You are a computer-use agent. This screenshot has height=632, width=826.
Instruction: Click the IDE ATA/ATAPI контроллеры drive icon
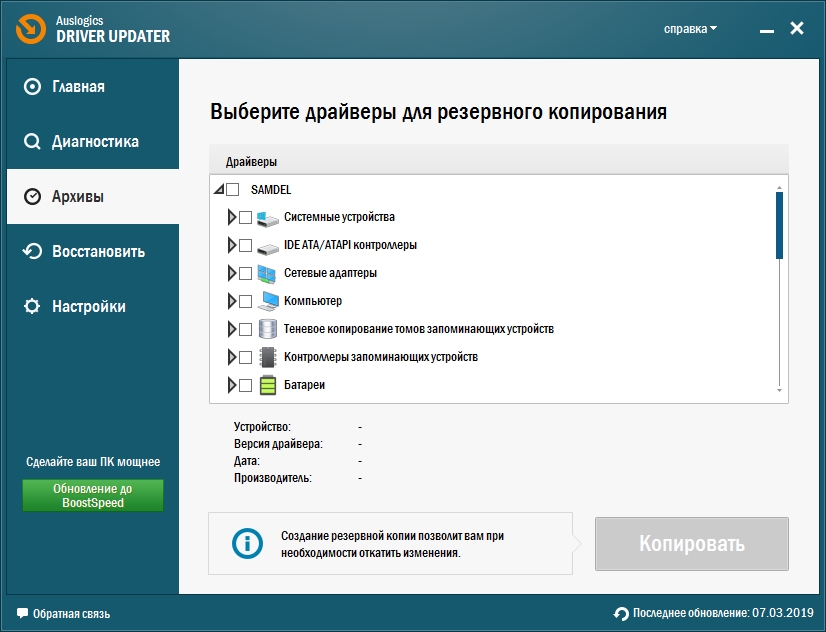tap(268, 245)
